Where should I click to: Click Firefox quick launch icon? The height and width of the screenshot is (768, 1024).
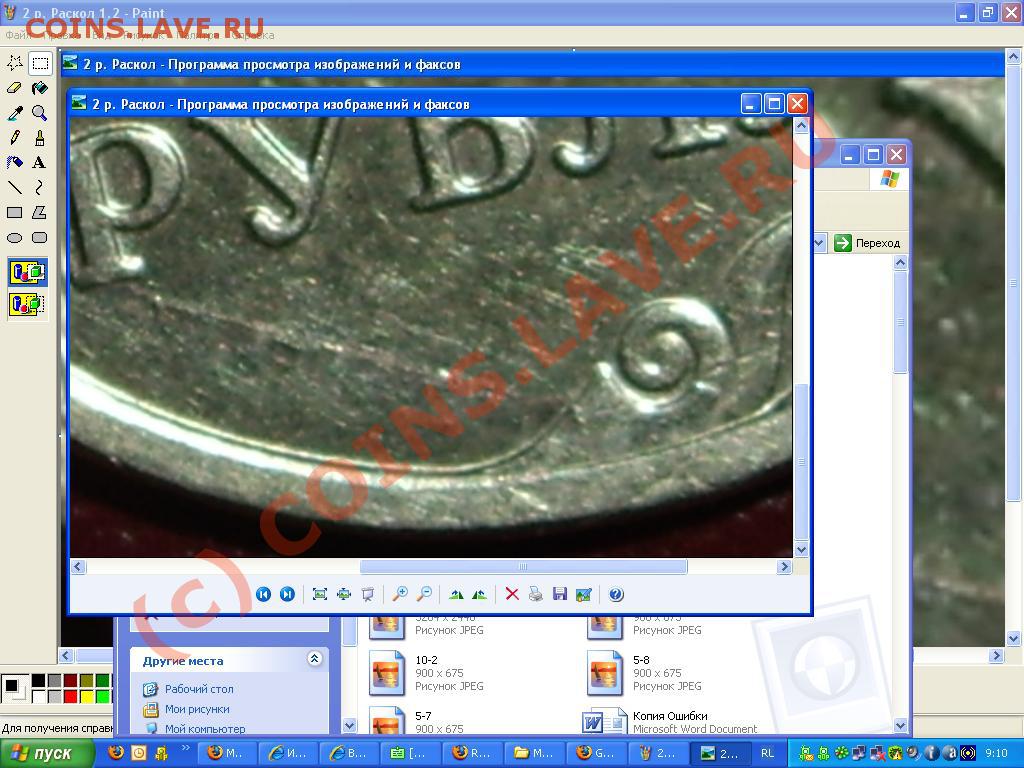(117, 753)
